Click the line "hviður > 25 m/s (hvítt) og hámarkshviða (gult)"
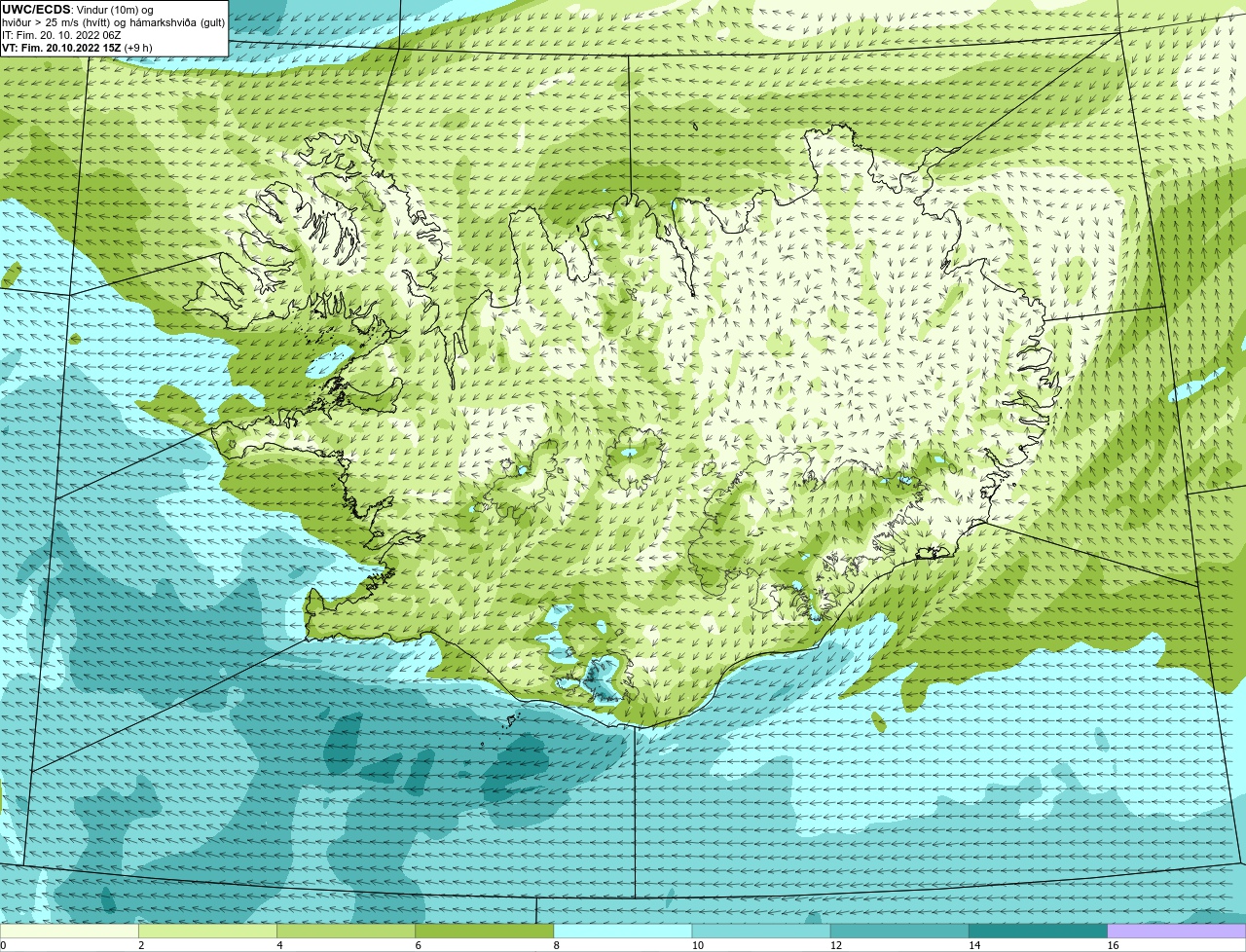 pos(113,22)
